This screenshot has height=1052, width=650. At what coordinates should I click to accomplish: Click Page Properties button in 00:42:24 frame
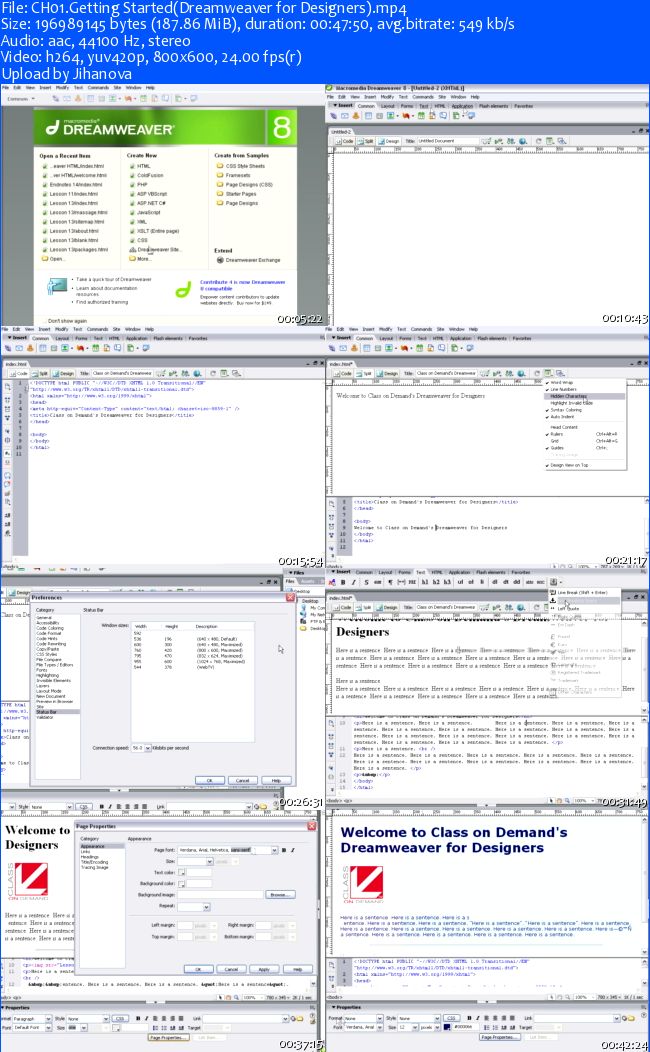(500, 1037)
